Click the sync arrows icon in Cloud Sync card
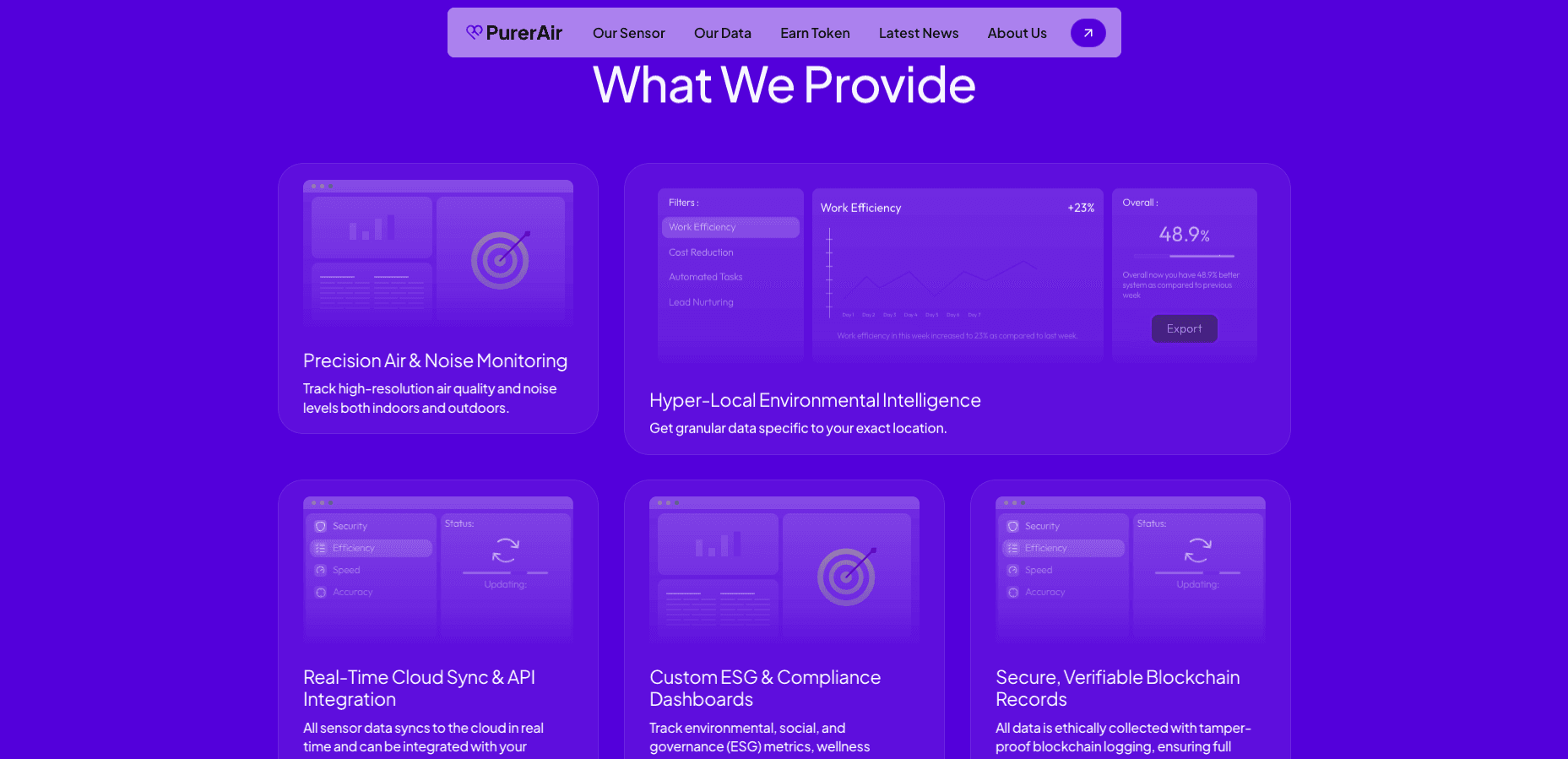1568x759 pixels. (505, 550)
